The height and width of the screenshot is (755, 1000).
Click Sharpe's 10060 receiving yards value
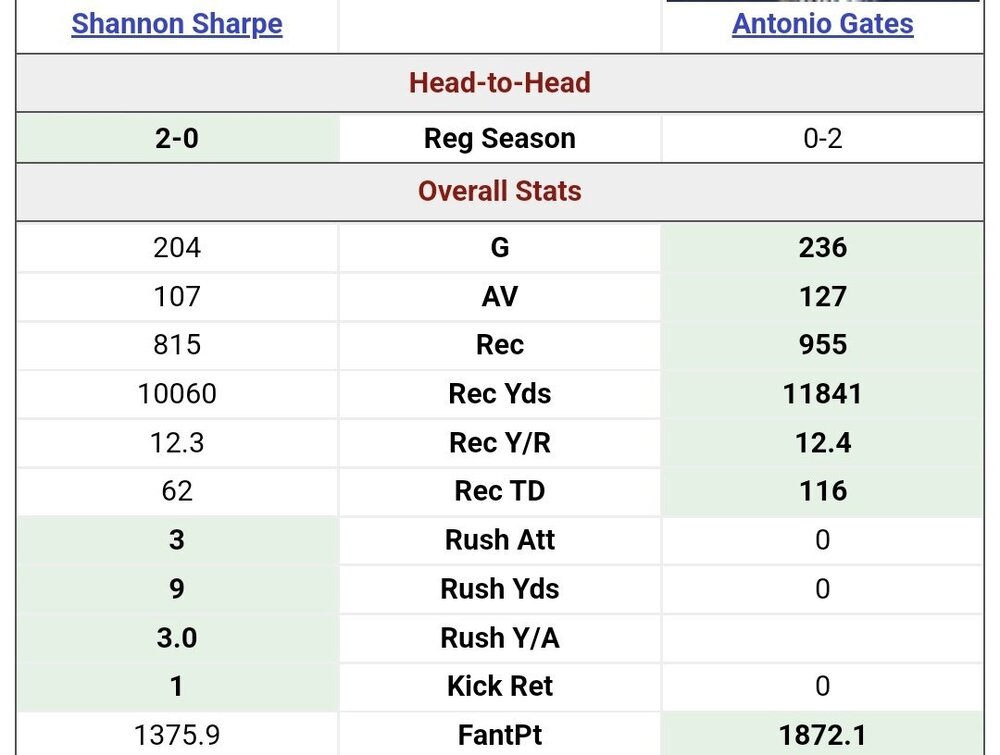point(177,393)
